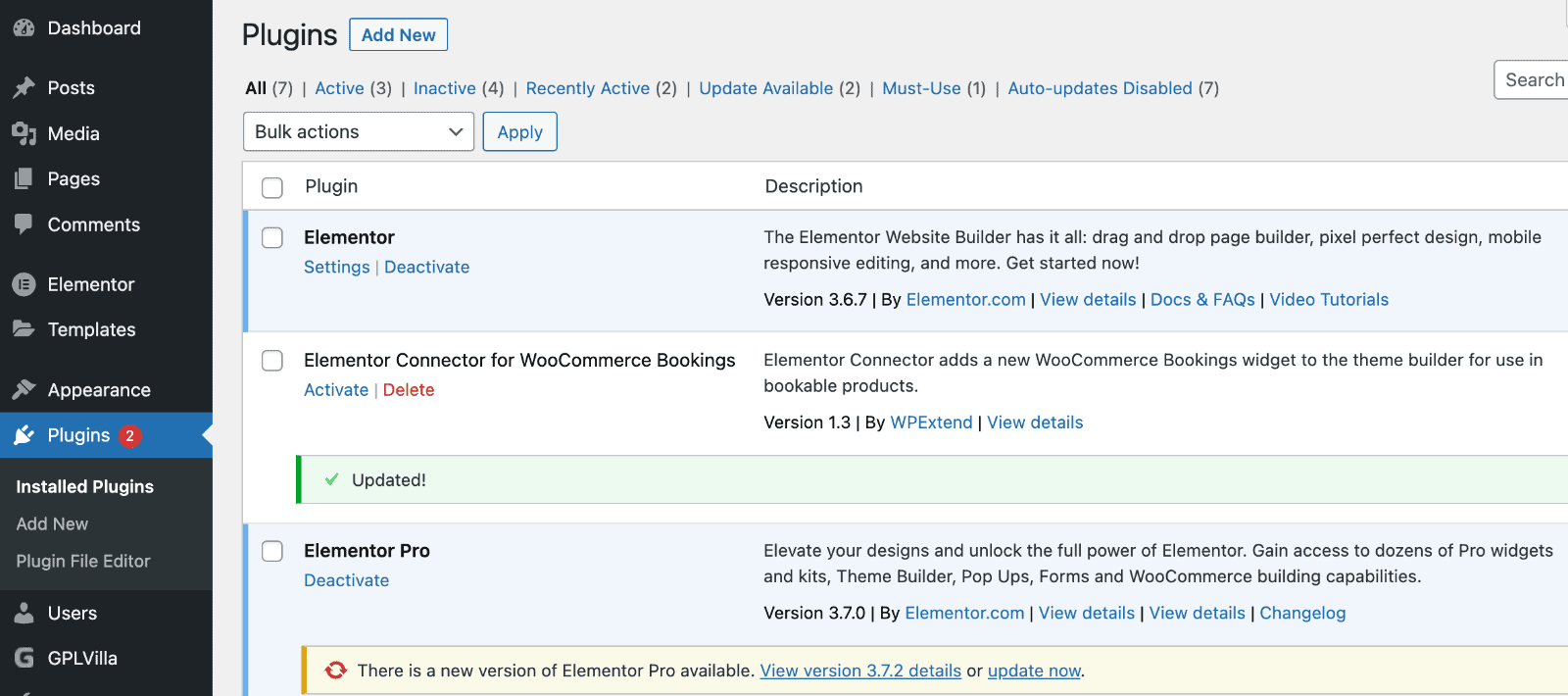Image resolution: width=1568 pixels, height=696 pixels.
Task: Click the red update count badge on Plugins
Action: [x=129, y=435]
